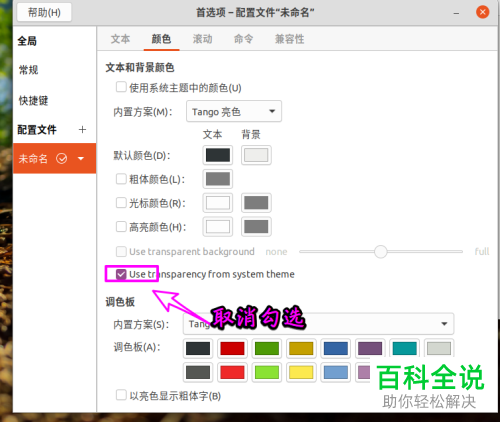Screen dimensions: 500x422
Task: Select the 未命名 profile entry
Action: pyautogui.click(x=54, y=159)
